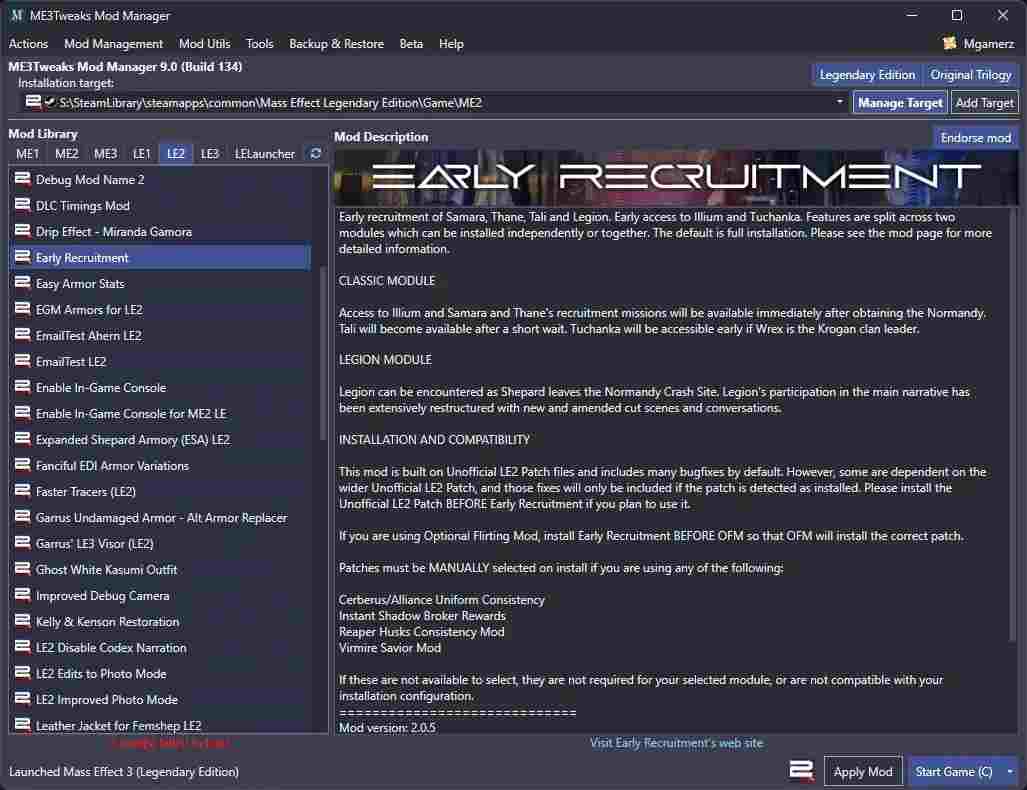Click the mod icon beside Enable In-Game Console

tap(23, 387)
